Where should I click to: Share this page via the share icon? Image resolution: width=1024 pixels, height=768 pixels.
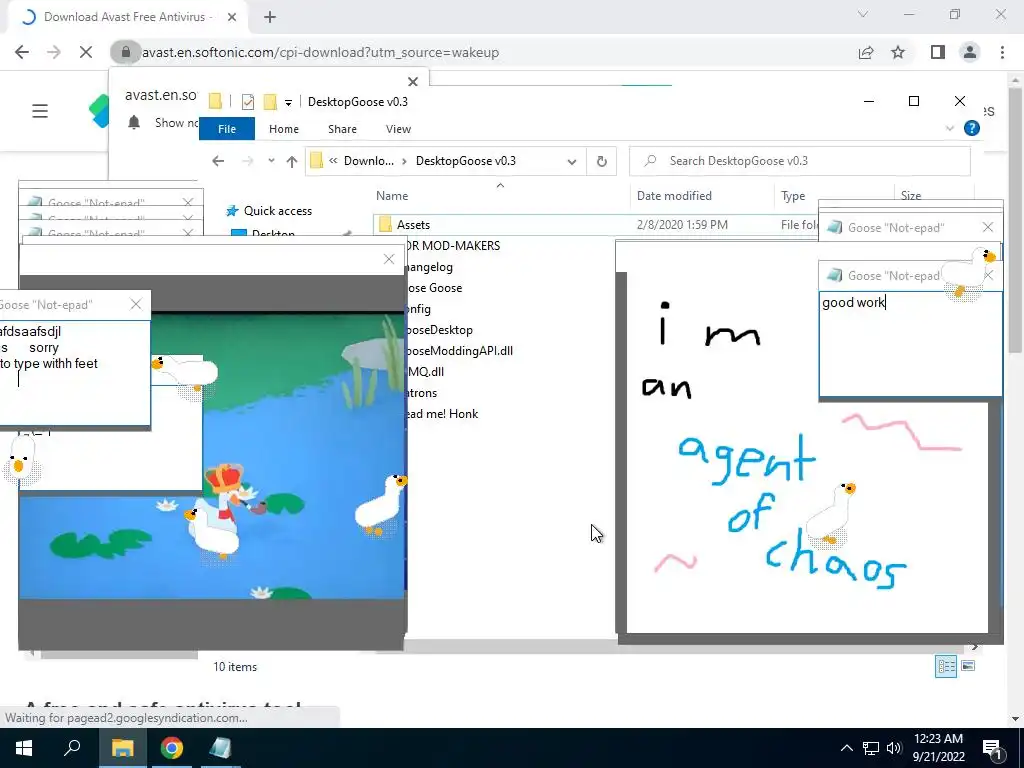[866, 52]
